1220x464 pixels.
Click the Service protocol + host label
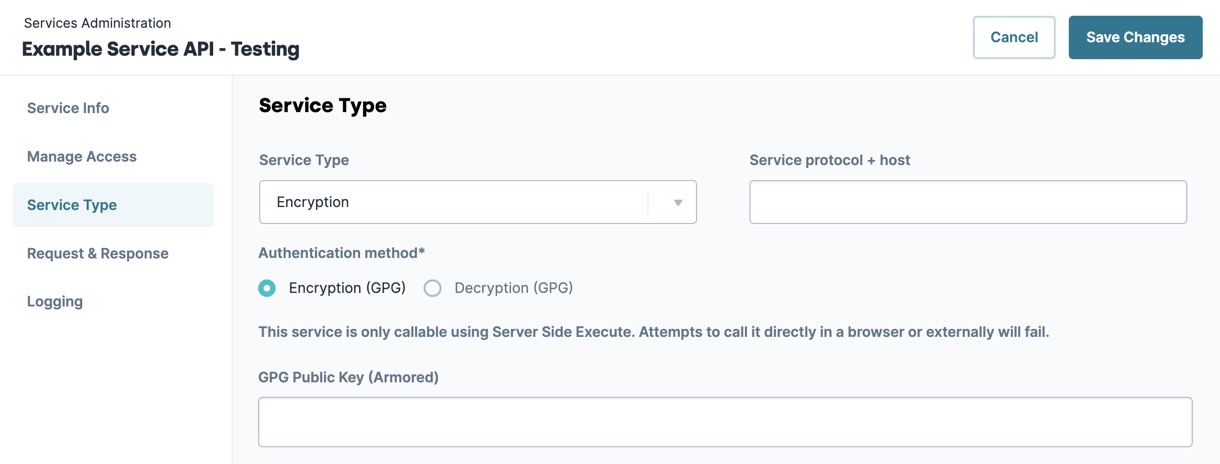(830, 160)
